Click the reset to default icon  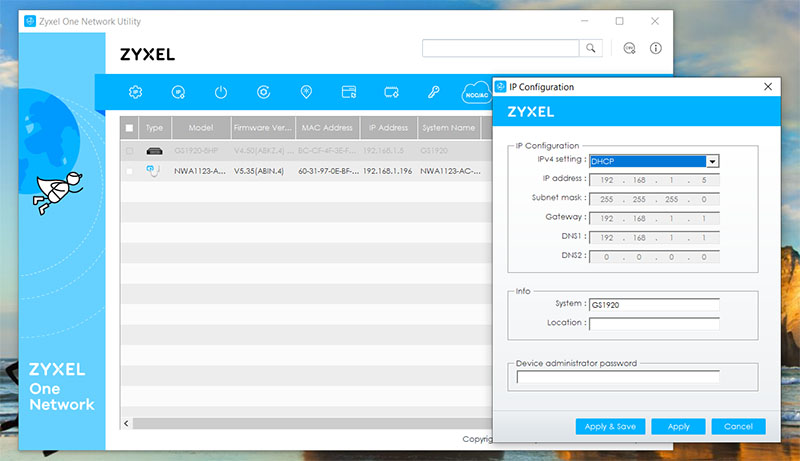coord(263,92)
